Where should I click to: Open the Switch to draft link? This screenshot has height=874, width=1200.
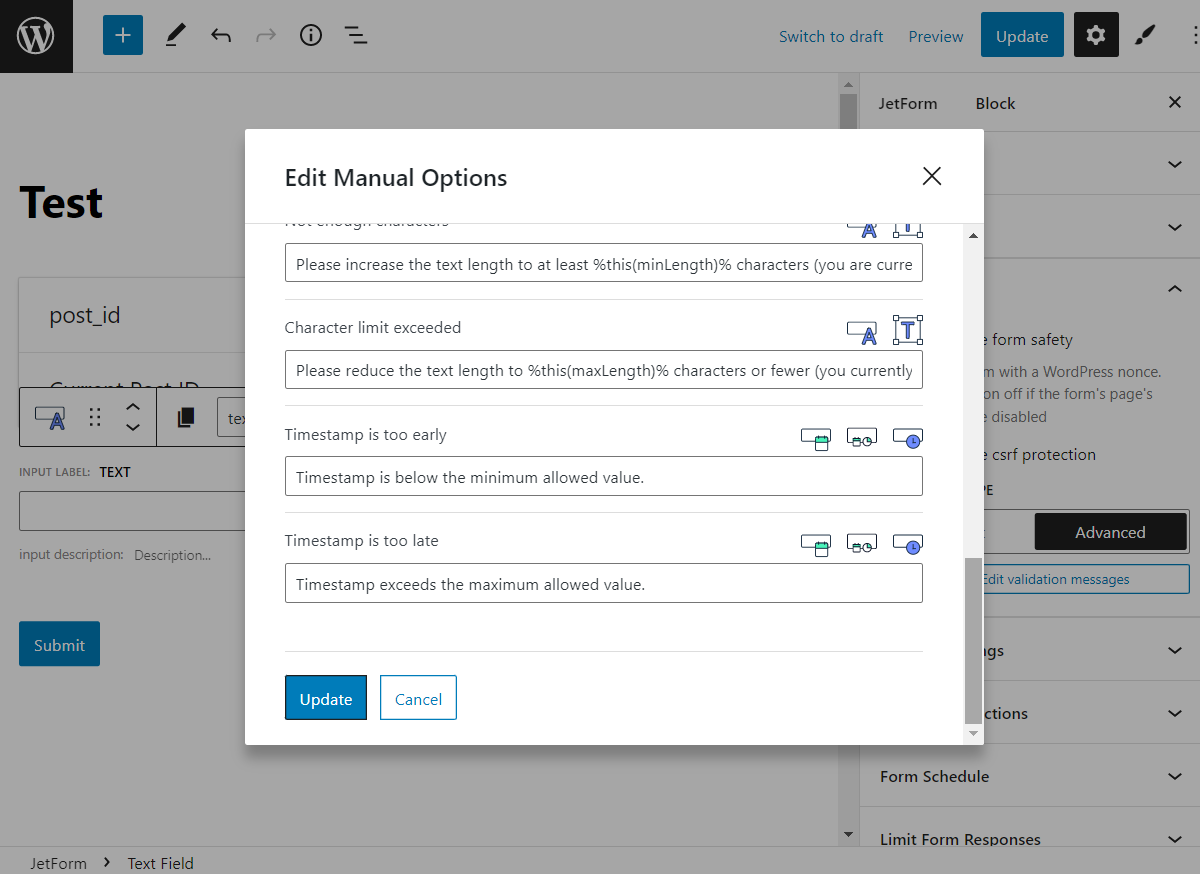pos(831,35)
